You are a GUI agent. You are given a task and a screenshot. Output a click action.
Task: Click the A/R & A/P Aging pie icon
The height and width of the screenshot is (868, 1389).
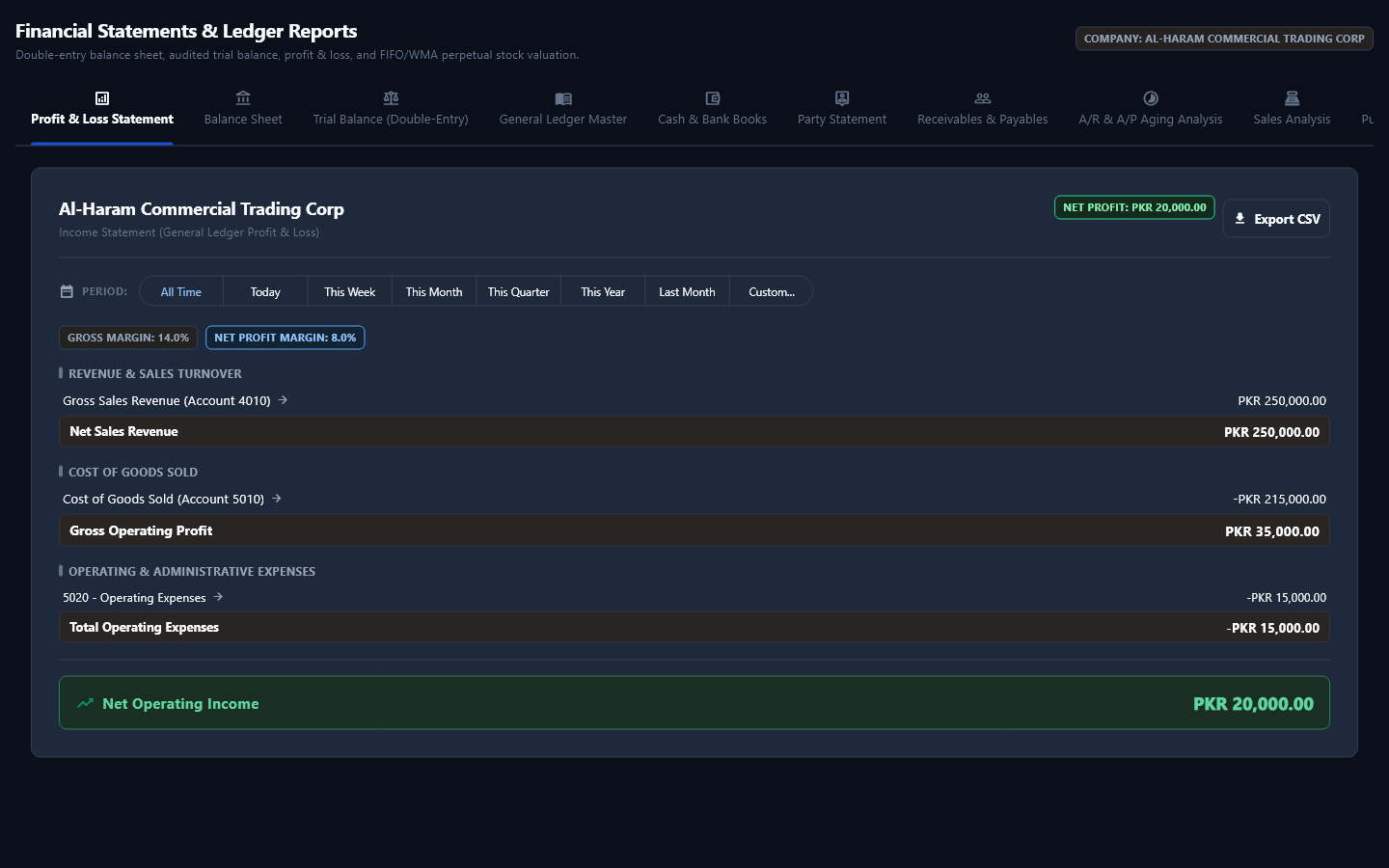[1151, 98]
